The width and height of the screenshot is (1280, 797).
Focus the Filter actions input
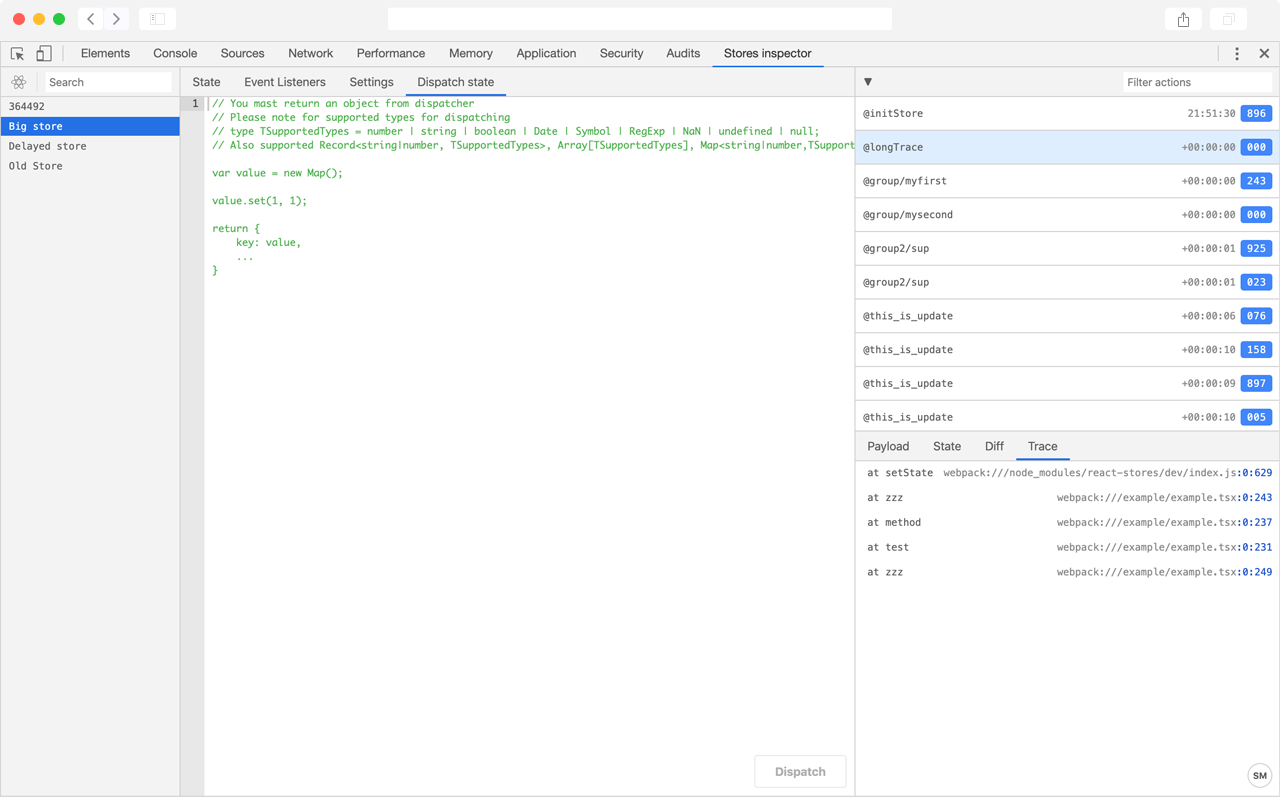[x=1197, y=82]
